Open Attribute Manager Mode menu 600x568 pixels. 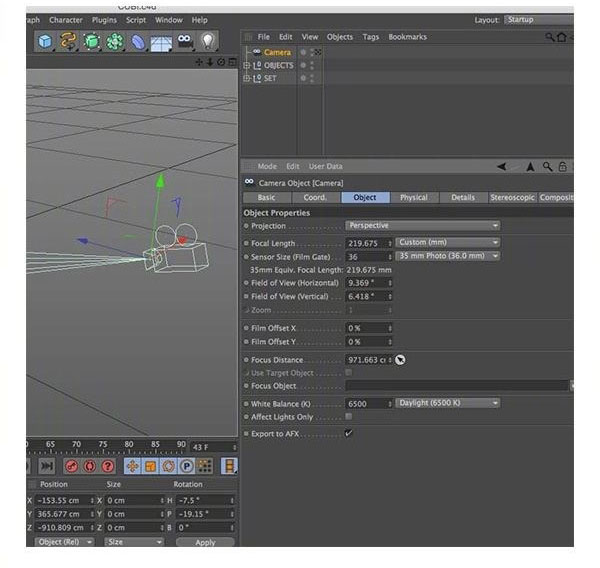(x=267, y=166)
